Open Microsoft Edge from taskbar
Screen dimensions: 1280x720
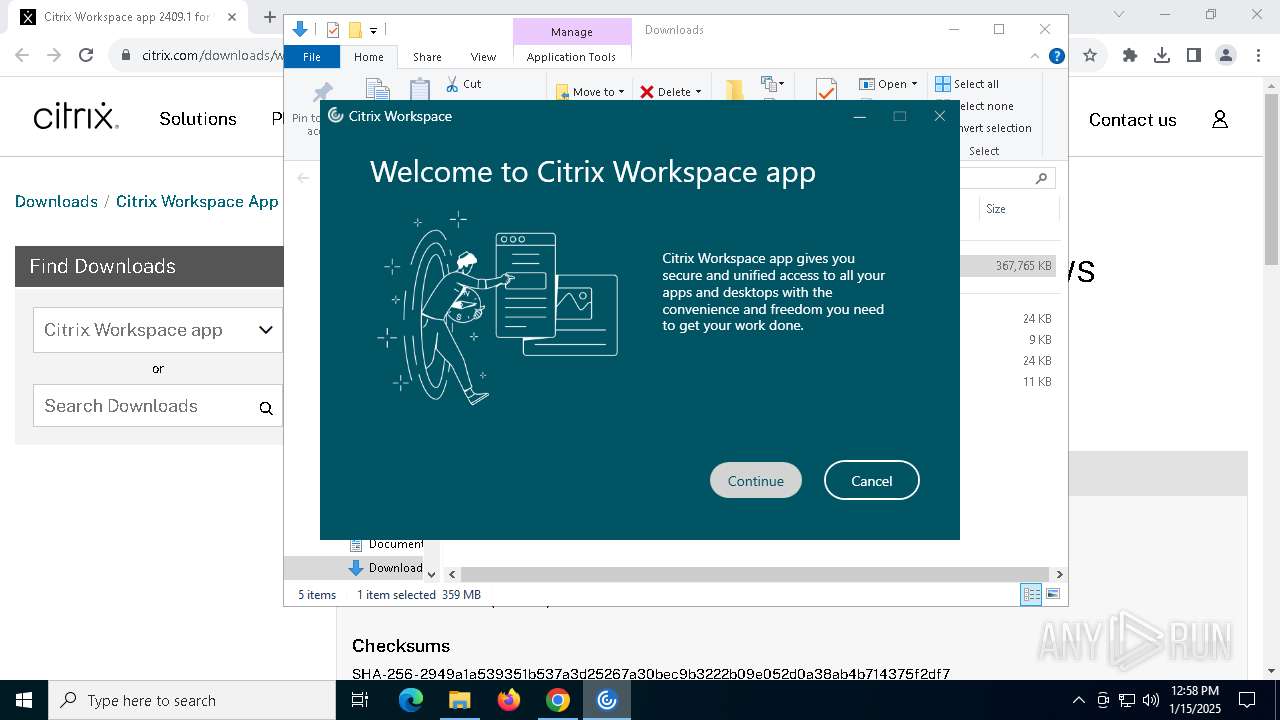pos(411,700)
